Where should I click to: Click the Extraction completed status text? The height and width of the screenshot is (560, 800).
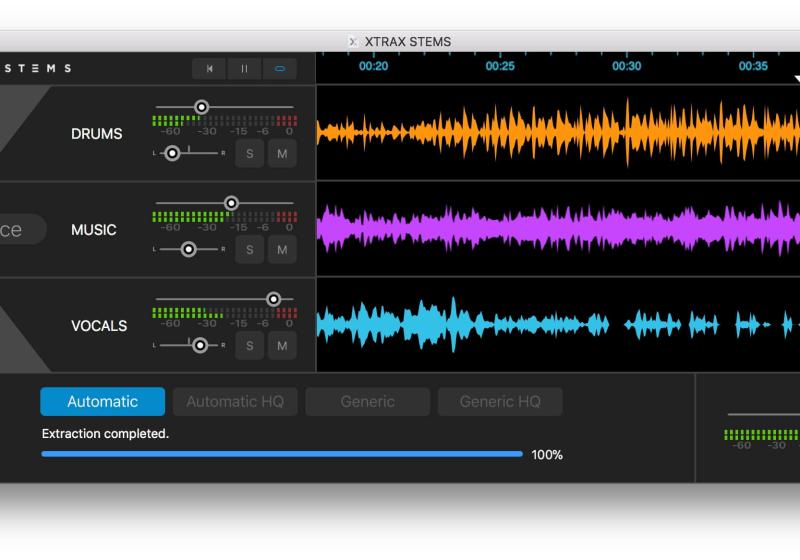105,434
